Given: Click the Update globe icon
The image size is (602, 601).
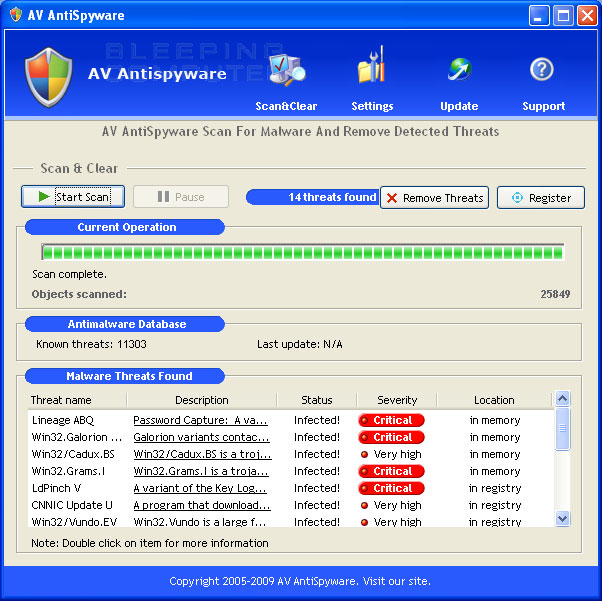Looking at the screenshot, I should coord(460,69).
